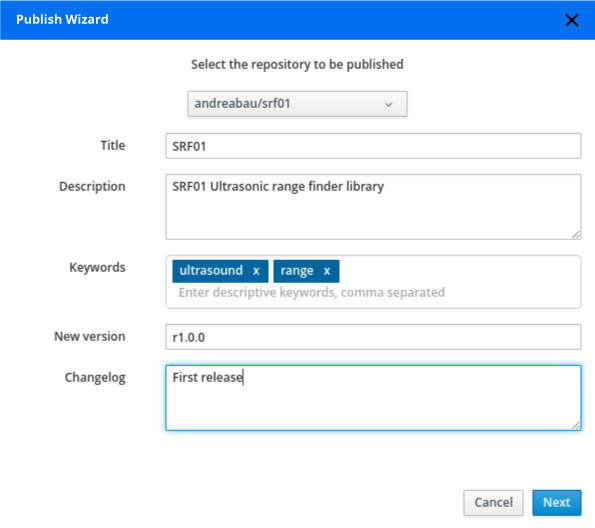This screenshot has width=595, height=528.
Task: Click inside the Changelog text area
Action: (x=373, y=398)
